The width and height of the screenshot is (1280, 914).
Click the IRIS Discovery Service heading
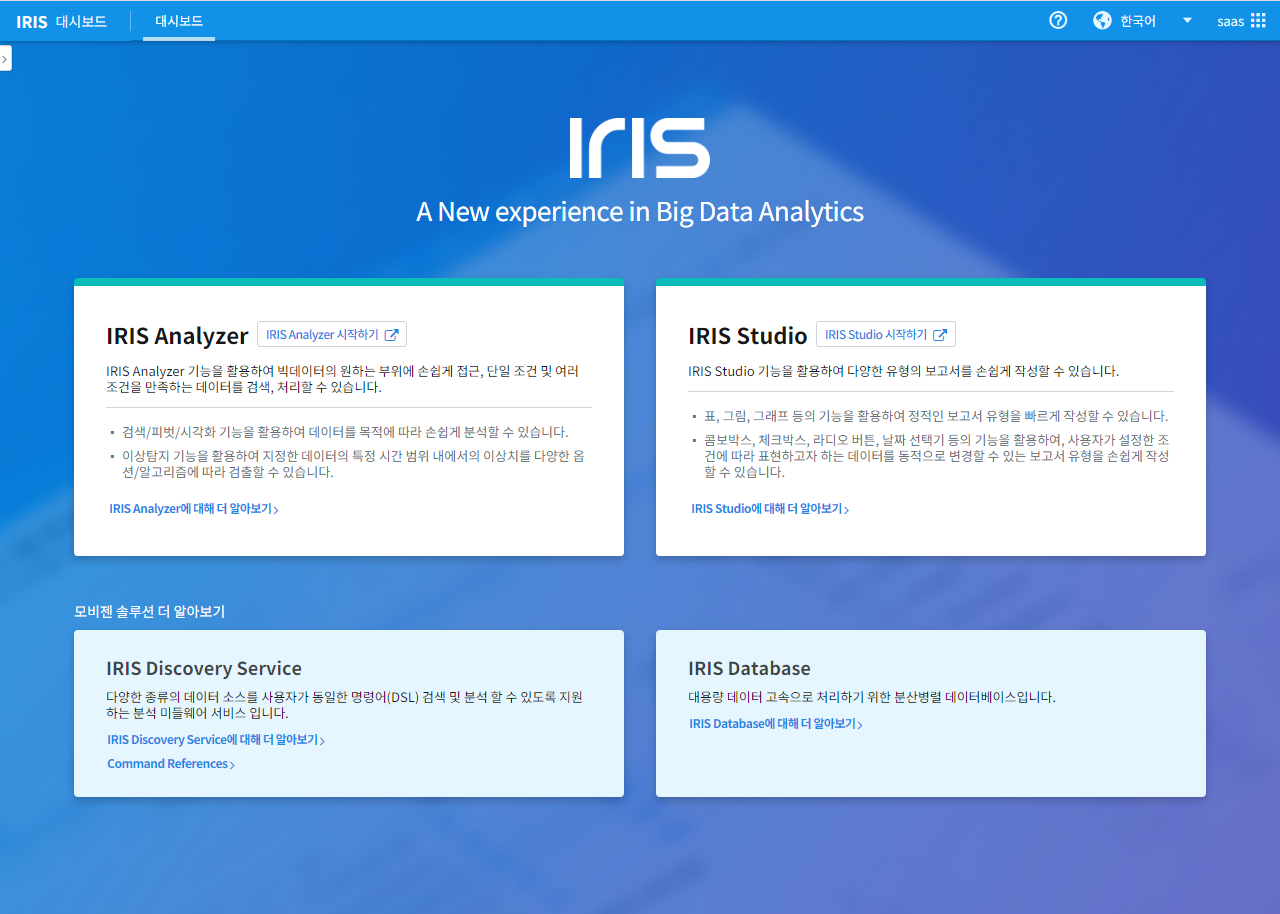tap(204, 668)
